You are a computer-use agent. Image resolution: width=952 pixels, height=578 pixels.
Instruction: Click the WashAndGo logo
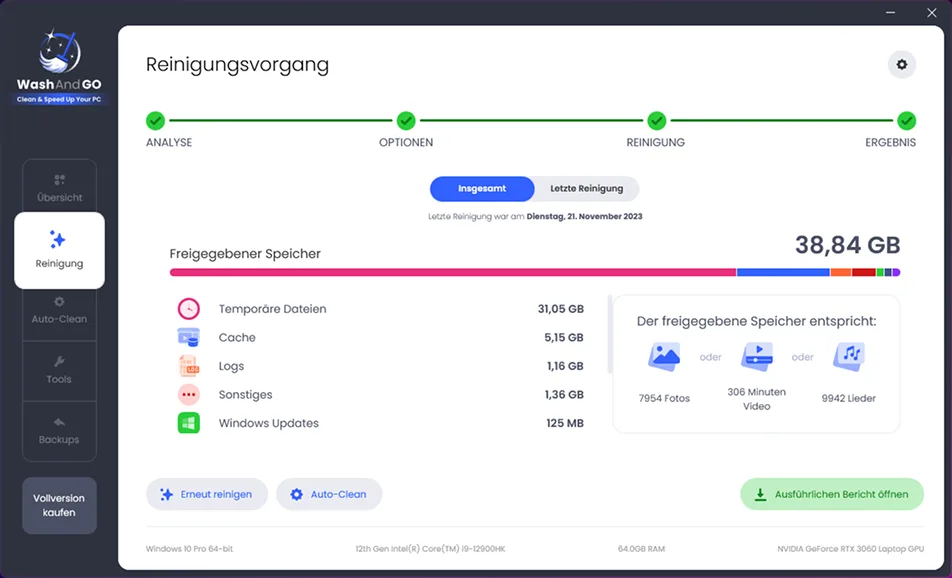coord(60,67)
